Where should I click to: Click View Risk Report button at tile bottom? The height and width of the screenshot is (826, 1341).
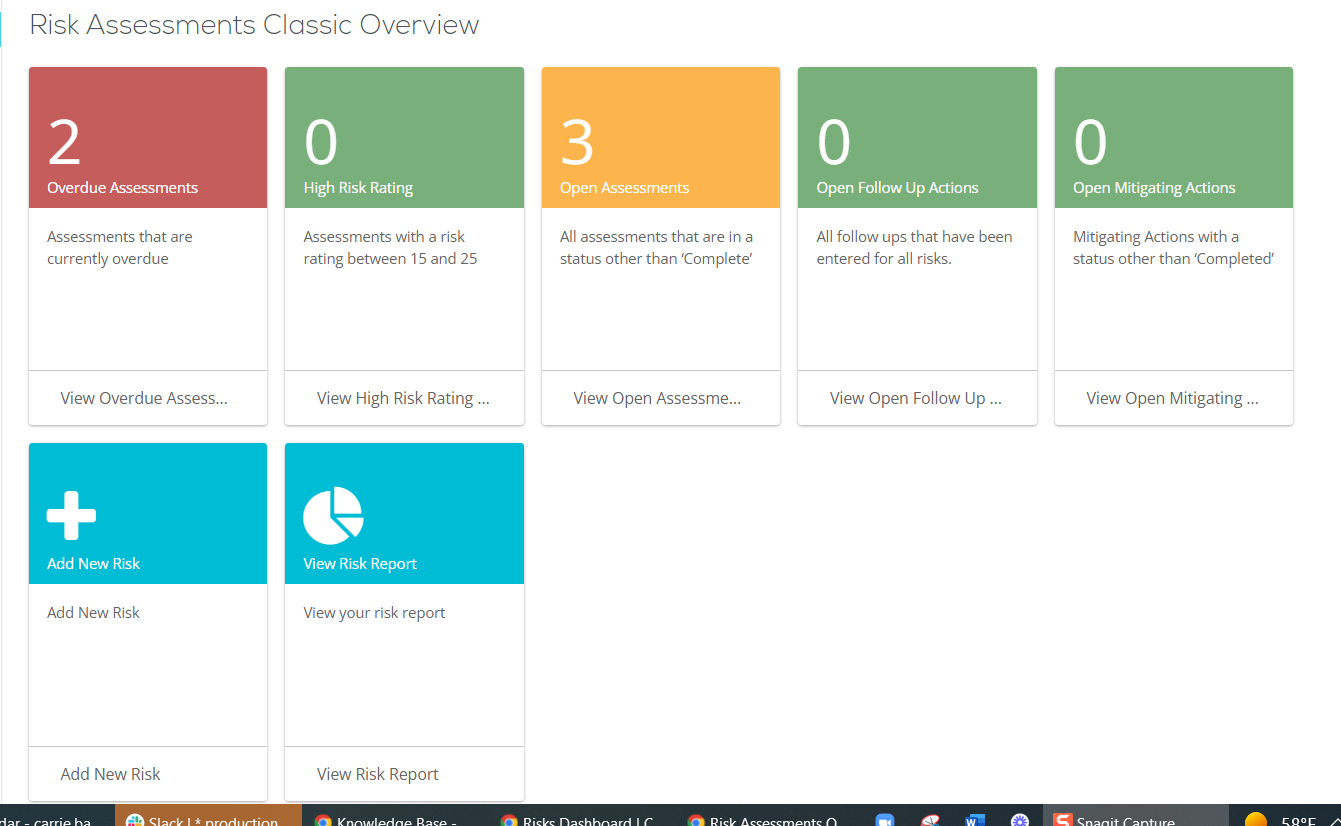(378, 774)
